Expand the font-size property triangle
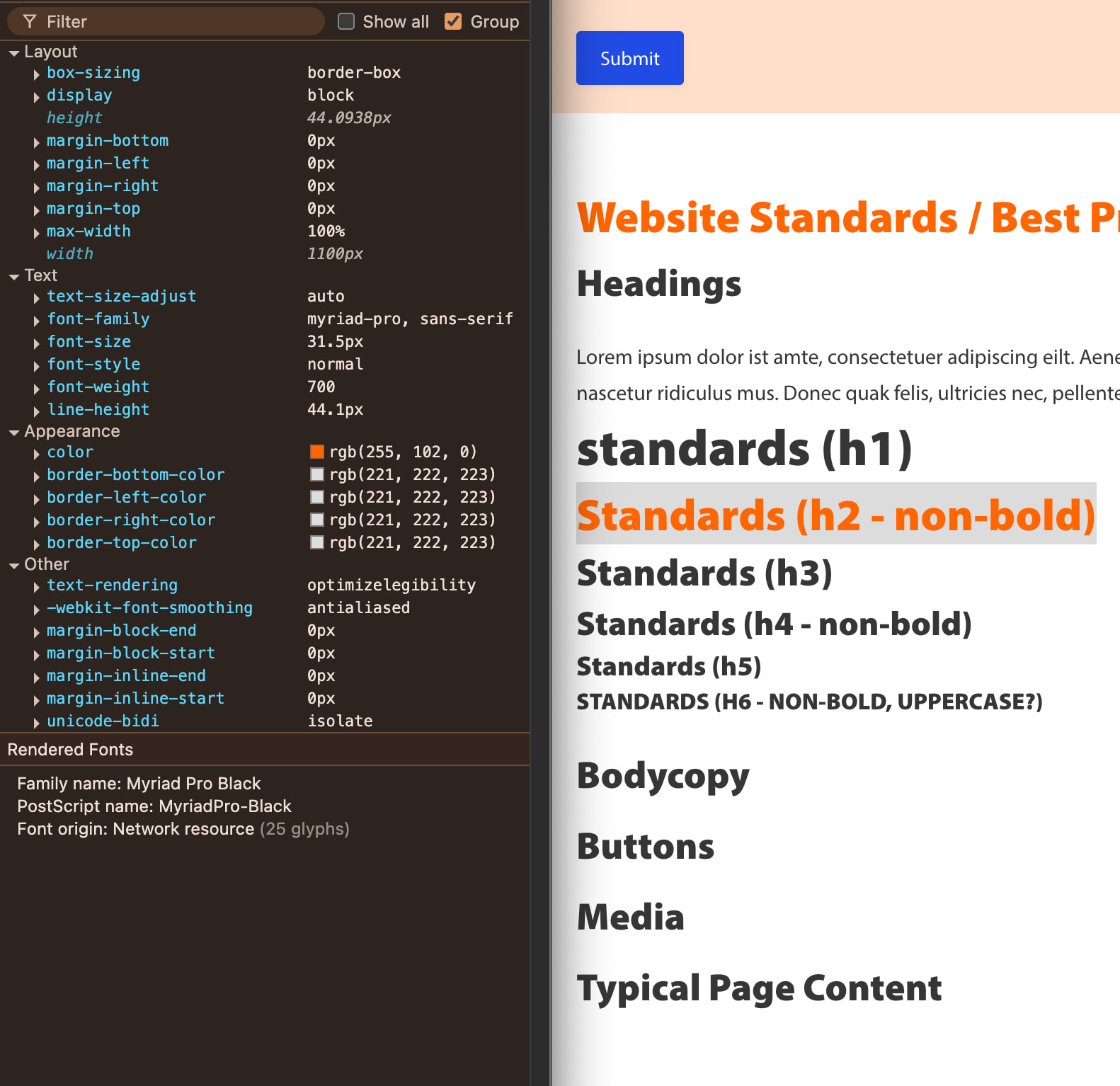 click(36, 343)
